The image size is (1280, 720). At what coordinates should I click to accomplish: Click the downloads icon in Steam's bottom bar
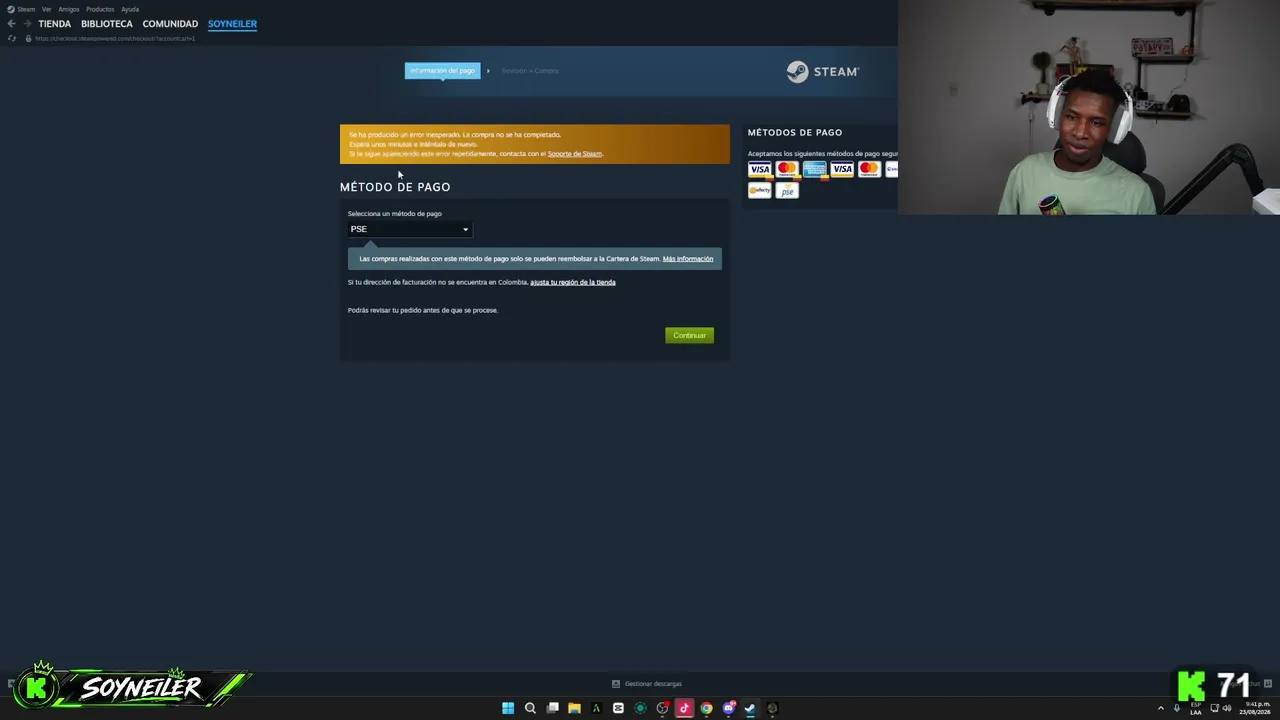(x=616, y=684)
